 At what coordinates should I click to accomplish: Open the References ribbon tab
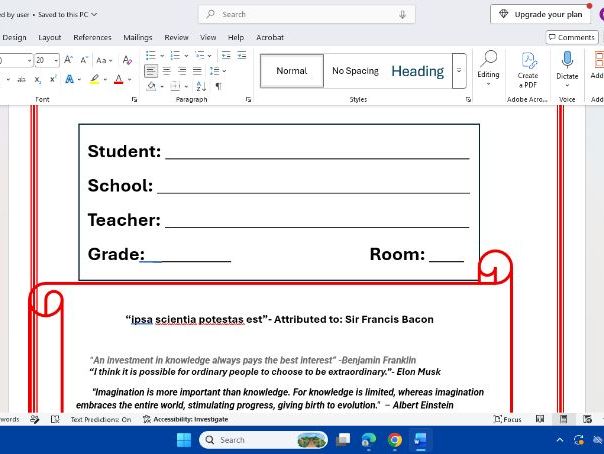point(92,37)
